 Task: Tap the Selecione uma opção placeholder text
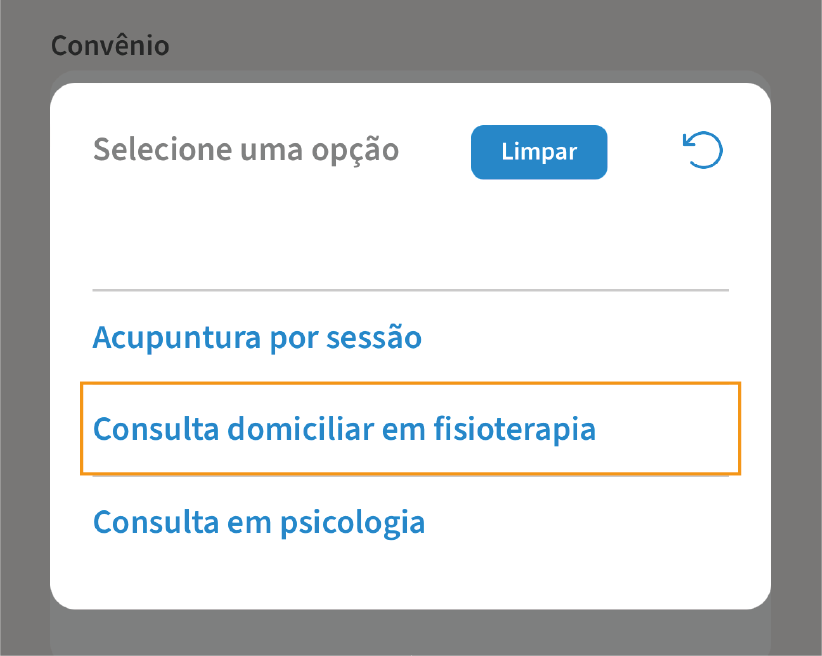[x=245, y=149]
